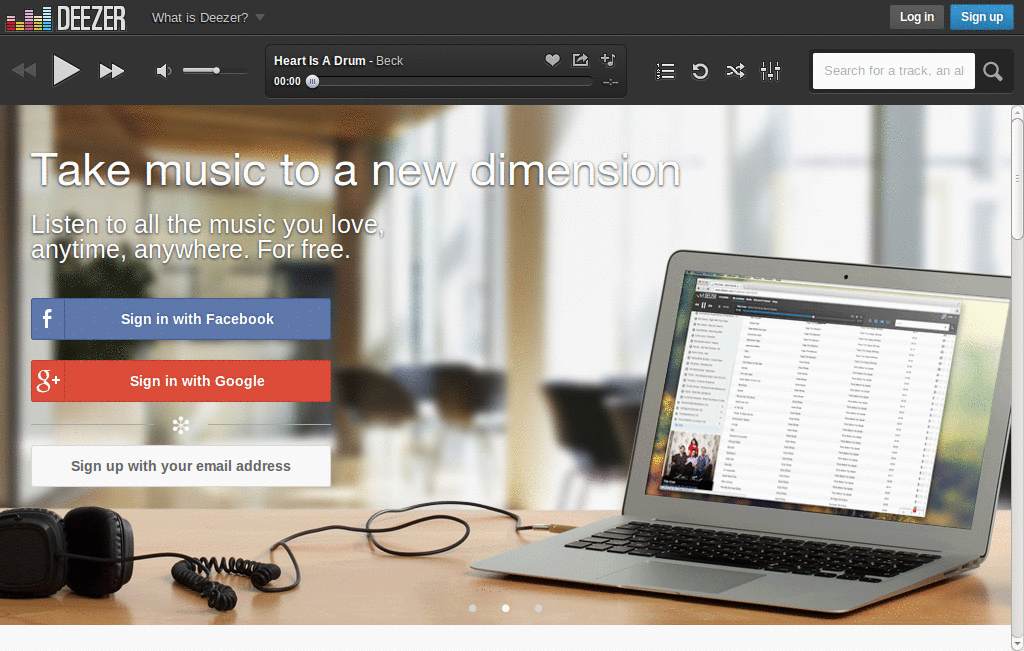Open the play queue list
1024x651 pixels.
(665, 70)
